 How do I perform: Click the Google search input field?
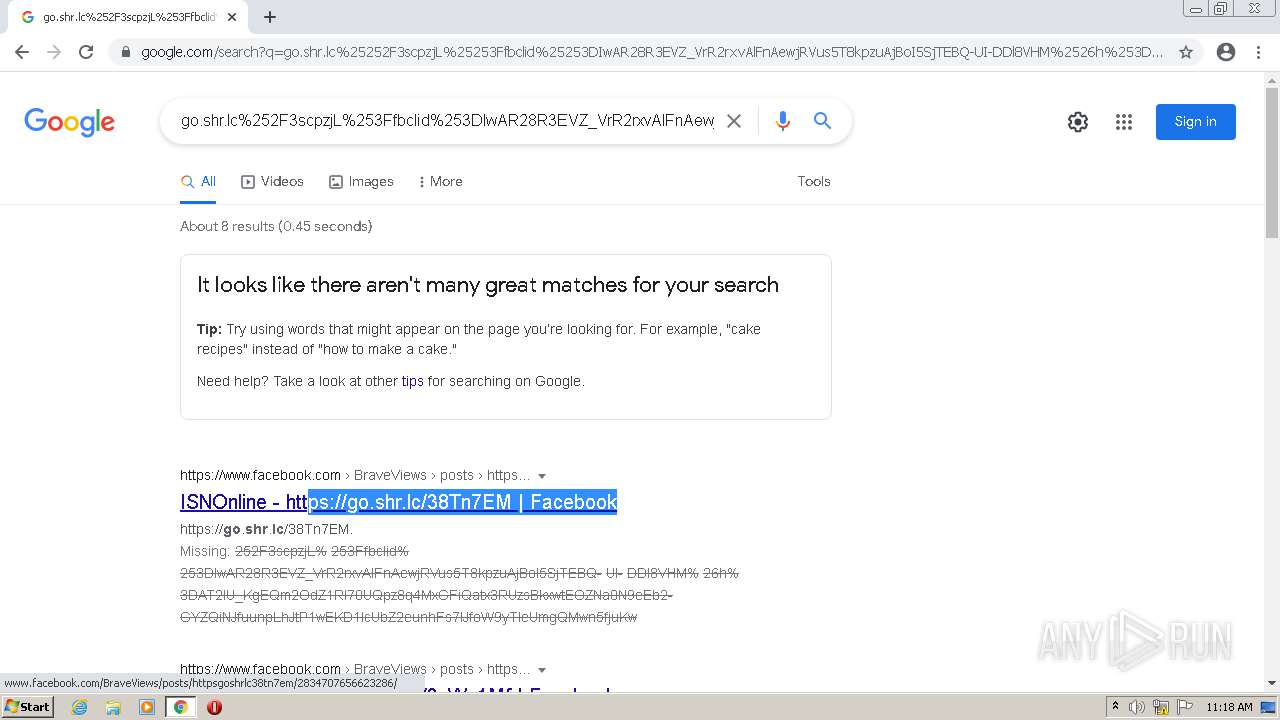coord(446,121)
